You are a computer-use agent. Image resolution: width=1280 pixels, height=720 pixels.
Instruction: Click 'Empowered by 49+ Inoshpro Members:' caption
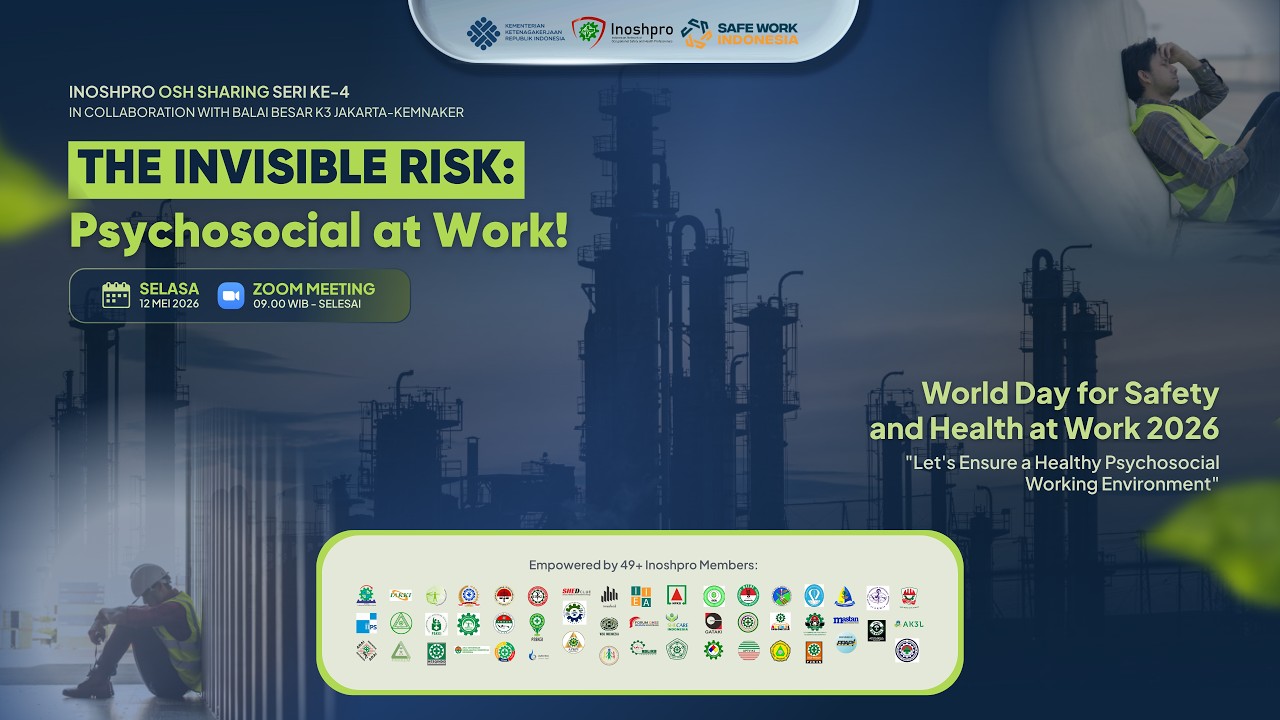pyautogui.click(x=643, y=565)
